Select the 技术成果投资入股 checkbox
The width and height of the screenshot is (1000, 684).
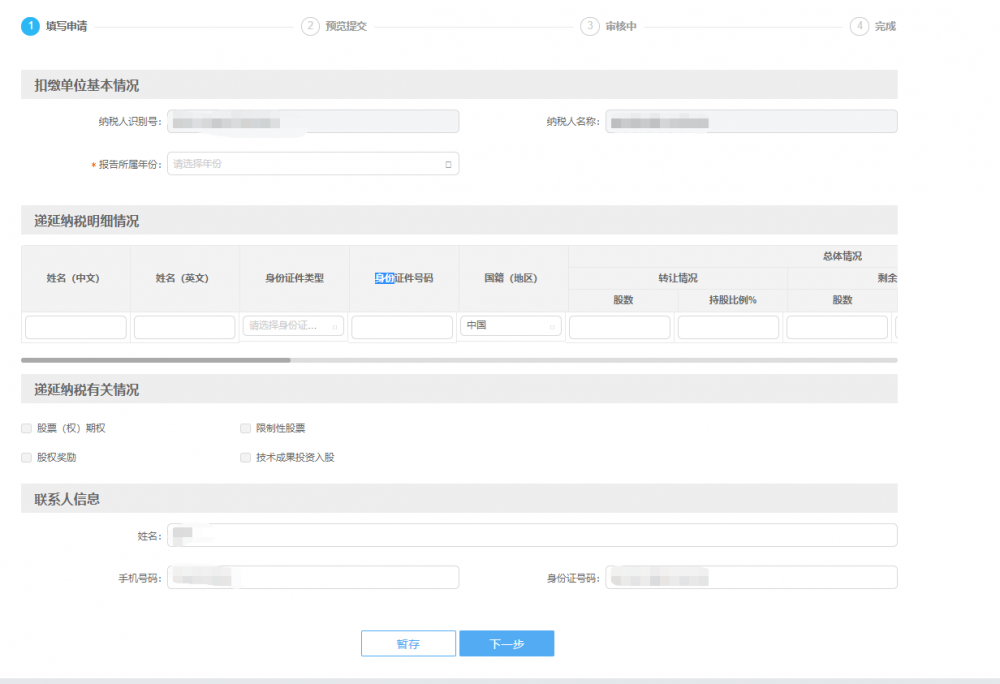[x=245, y=457]
